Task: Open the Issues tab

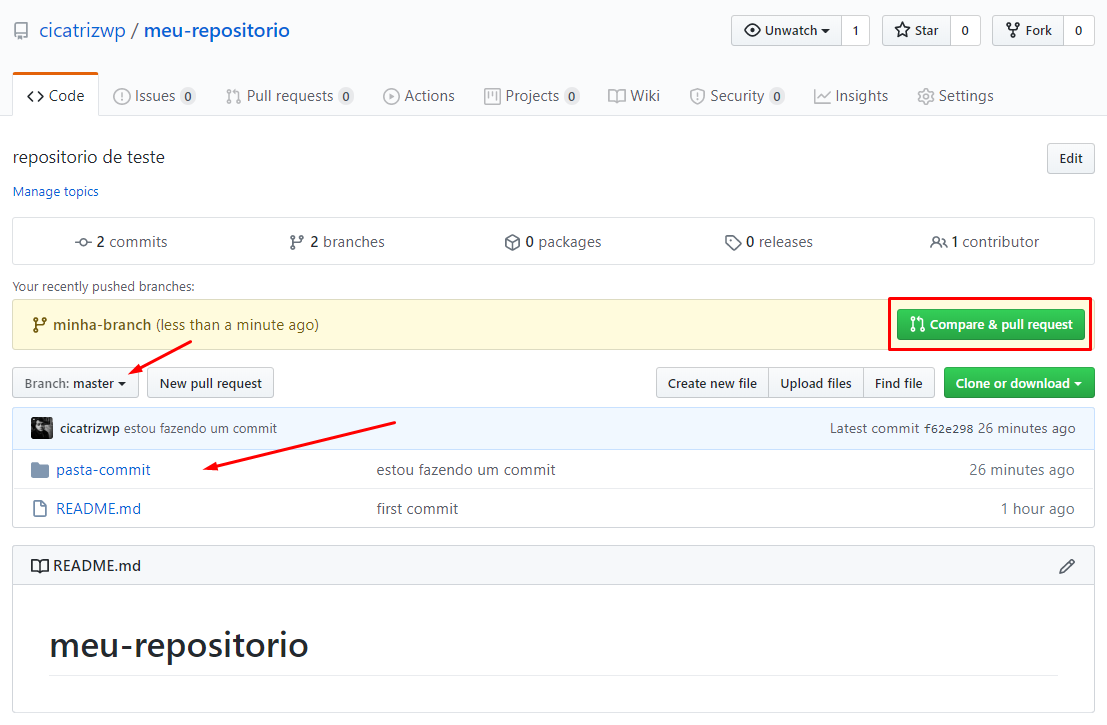Action: 154,96
